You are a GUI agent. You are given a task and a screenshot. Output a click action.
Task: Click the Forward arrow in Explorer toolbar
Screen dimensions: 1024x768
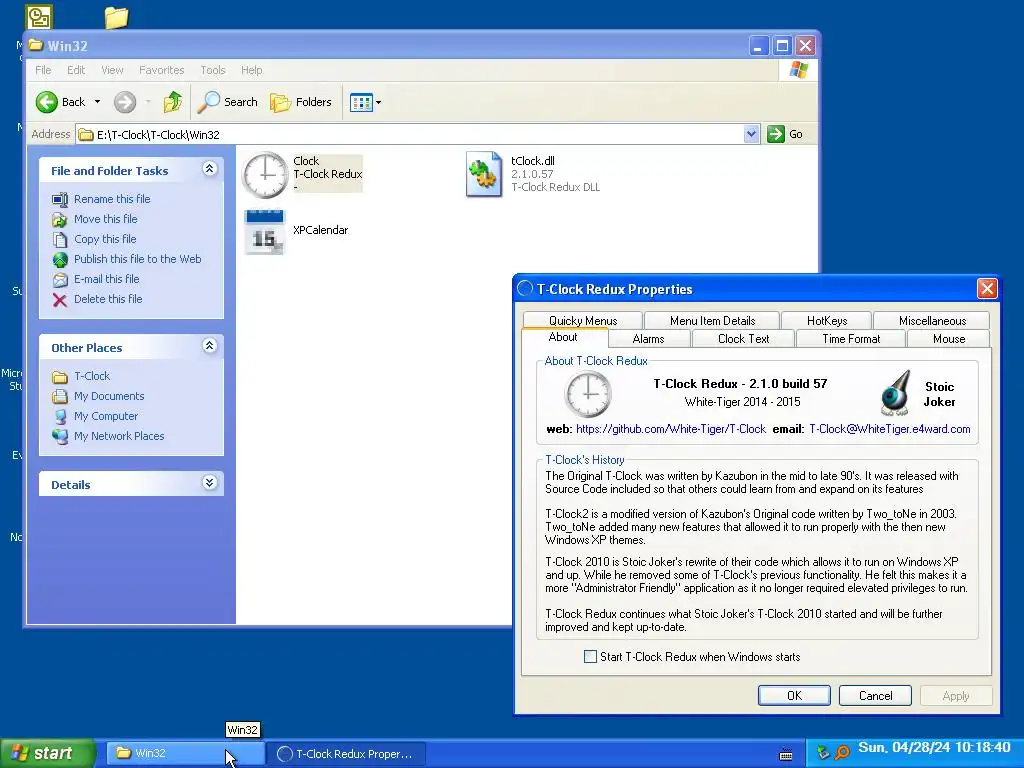pyautogui.click(x=125, y=102)
